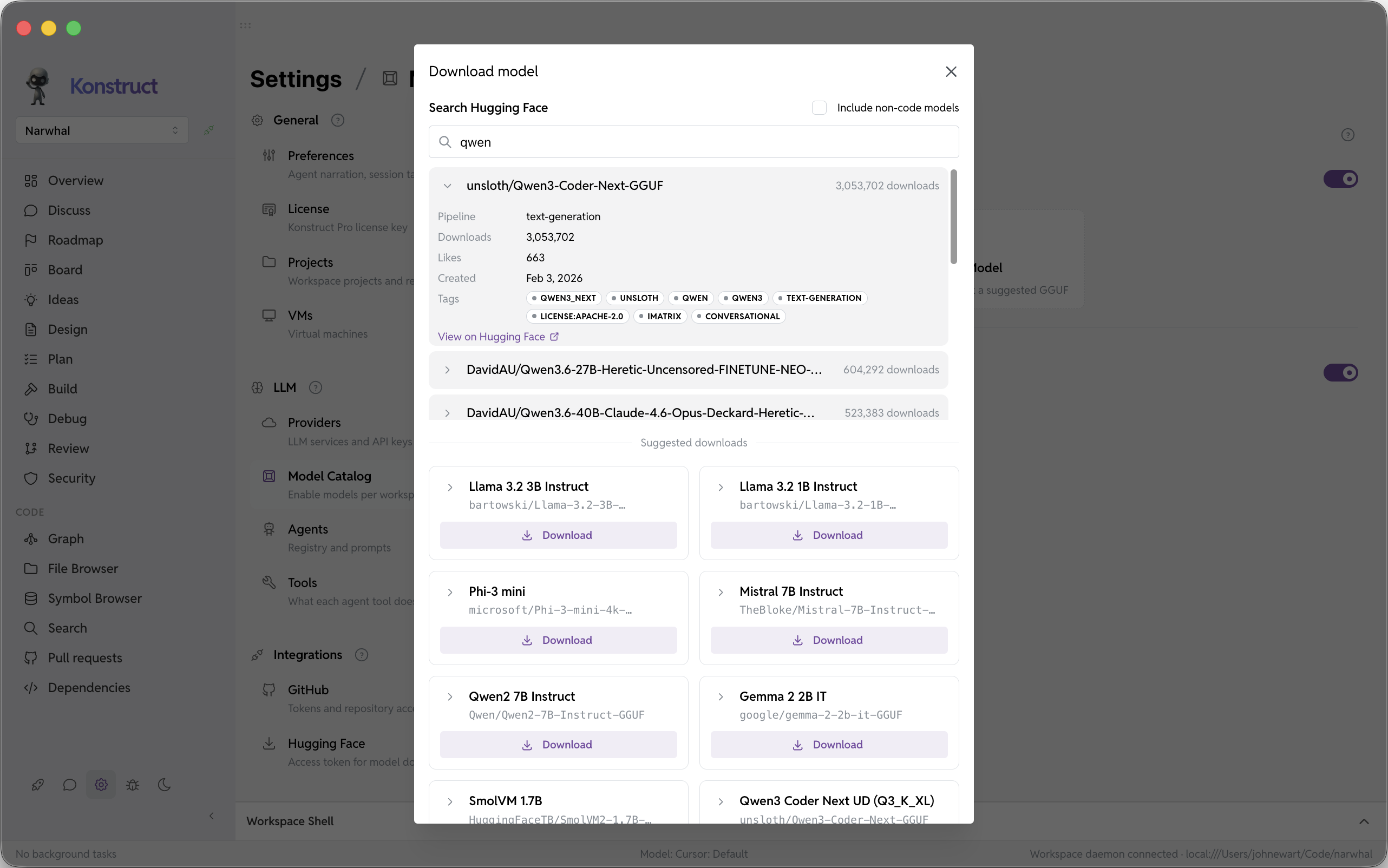Click help icon next to LLM
1388x868 pixels.
315,388
